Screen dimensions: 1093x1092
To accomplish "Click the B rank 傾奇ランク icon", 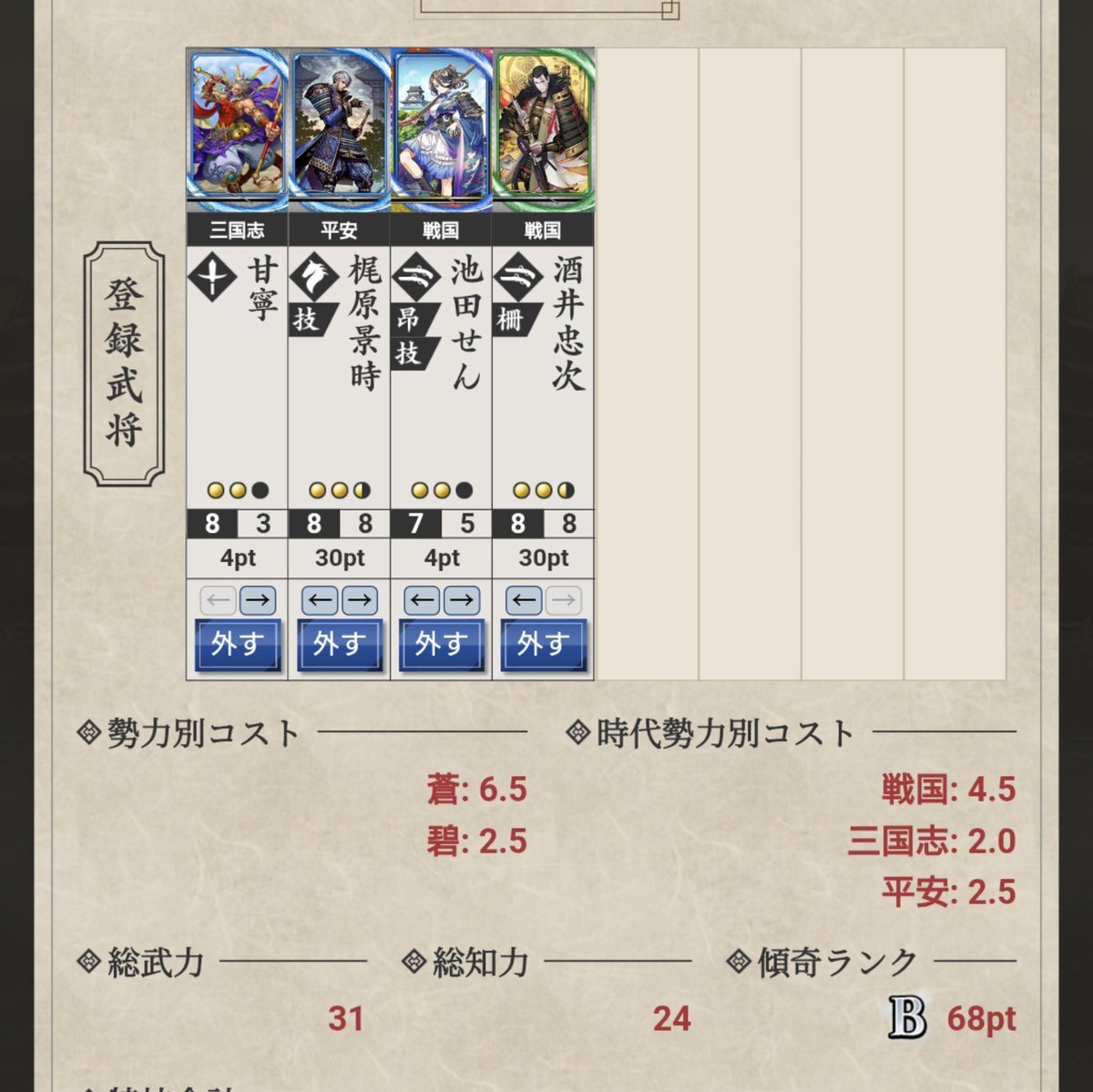I will 907,1017.
